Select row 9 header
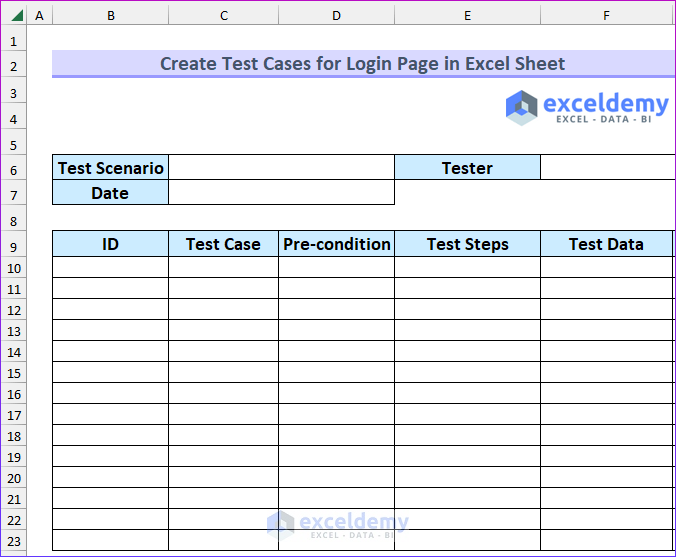This screenshot has height=557, width=676. [x=14, y=246]
